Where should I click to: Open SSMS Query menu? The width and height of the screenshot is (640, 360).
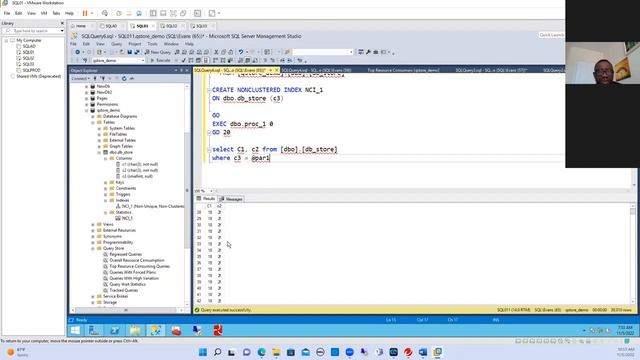click(116, 44)
